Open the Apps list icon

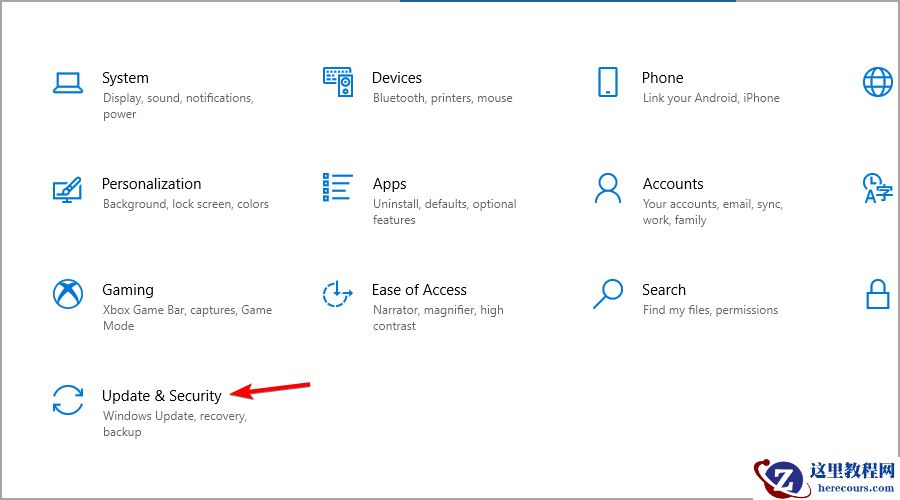pyautogui.click(x=338, y=187)
